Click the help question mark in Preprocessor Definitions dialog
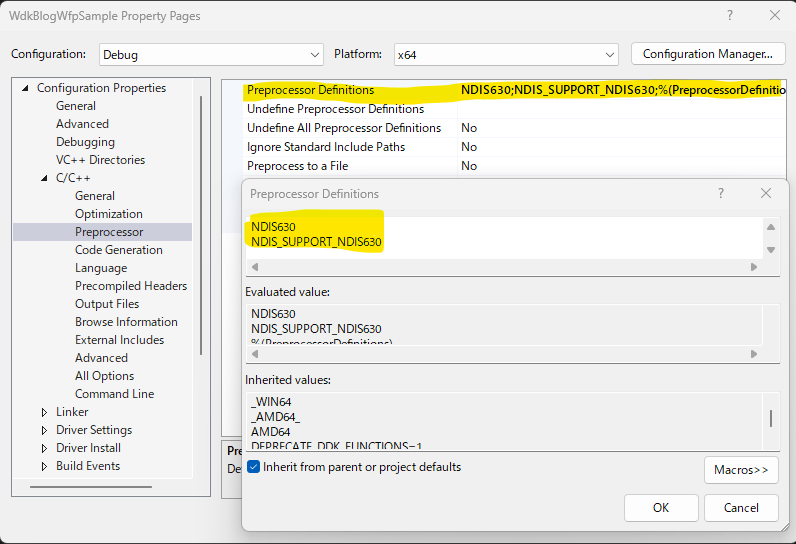Screen dimensions: 796x544 tap(721, 193)
